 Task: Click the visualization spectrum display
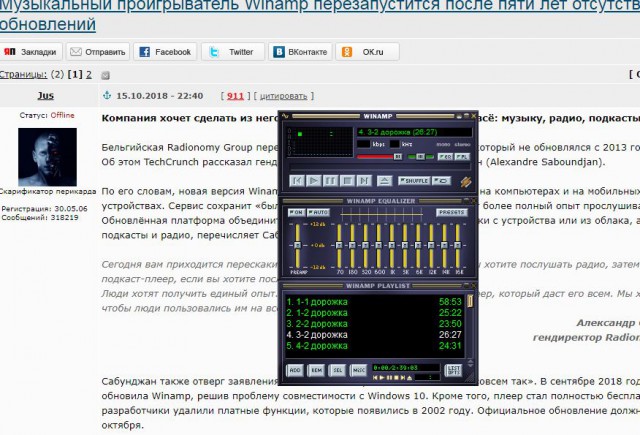[x=320, y=142]
